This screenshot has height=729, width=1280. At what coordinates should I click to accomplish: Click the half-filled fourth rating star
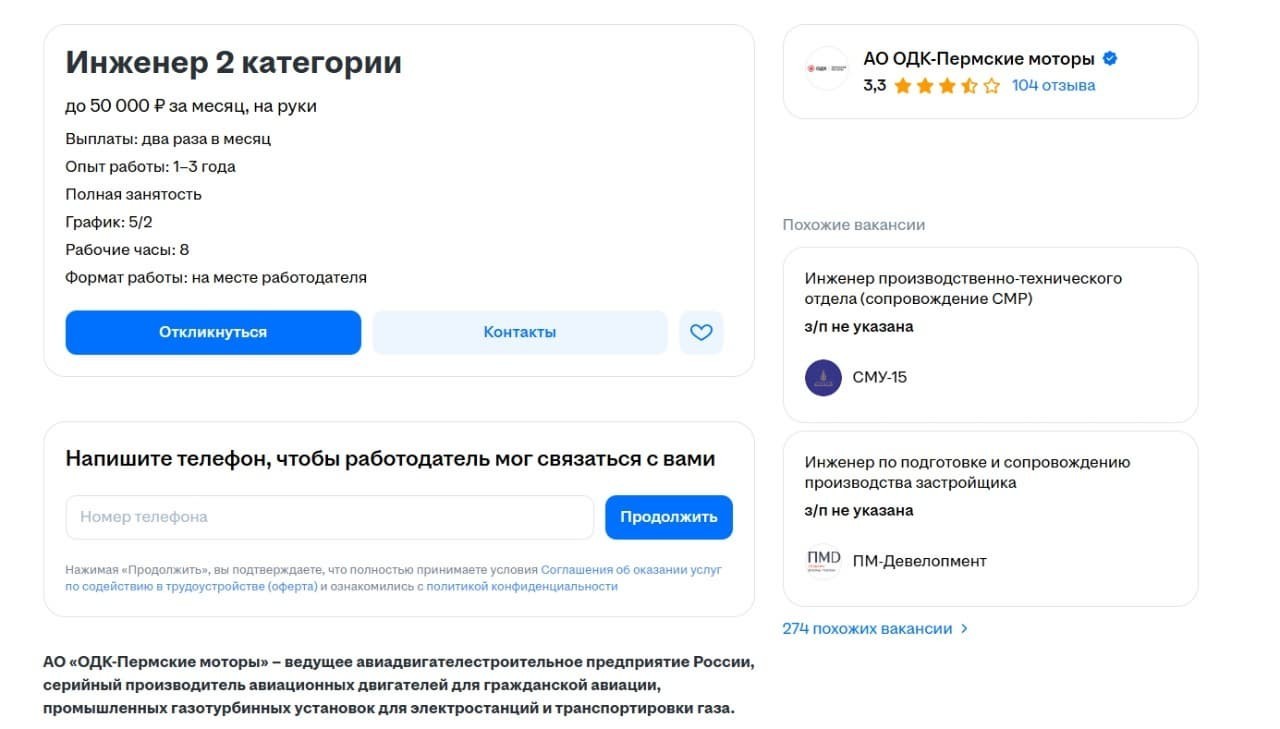[x=970, y=86]
